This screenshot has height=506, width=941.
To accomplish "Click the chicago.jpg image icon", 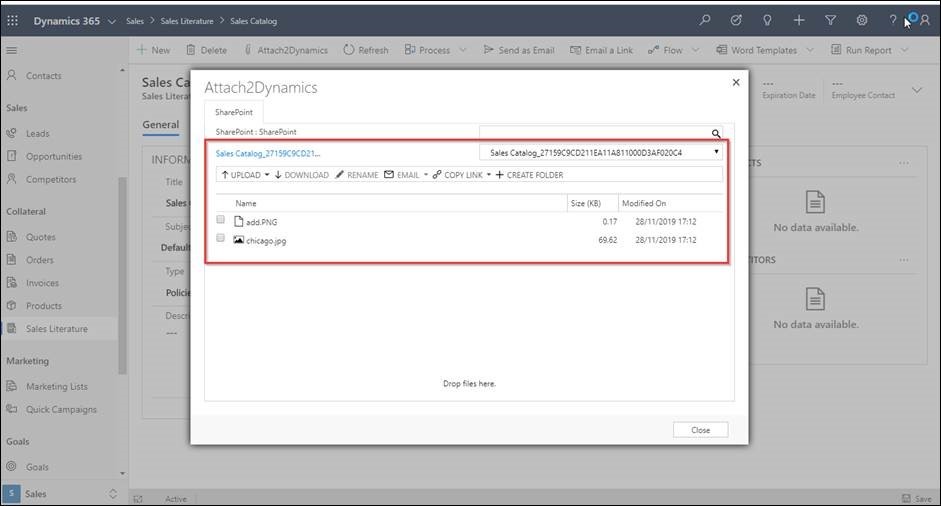I will [238, 239].
